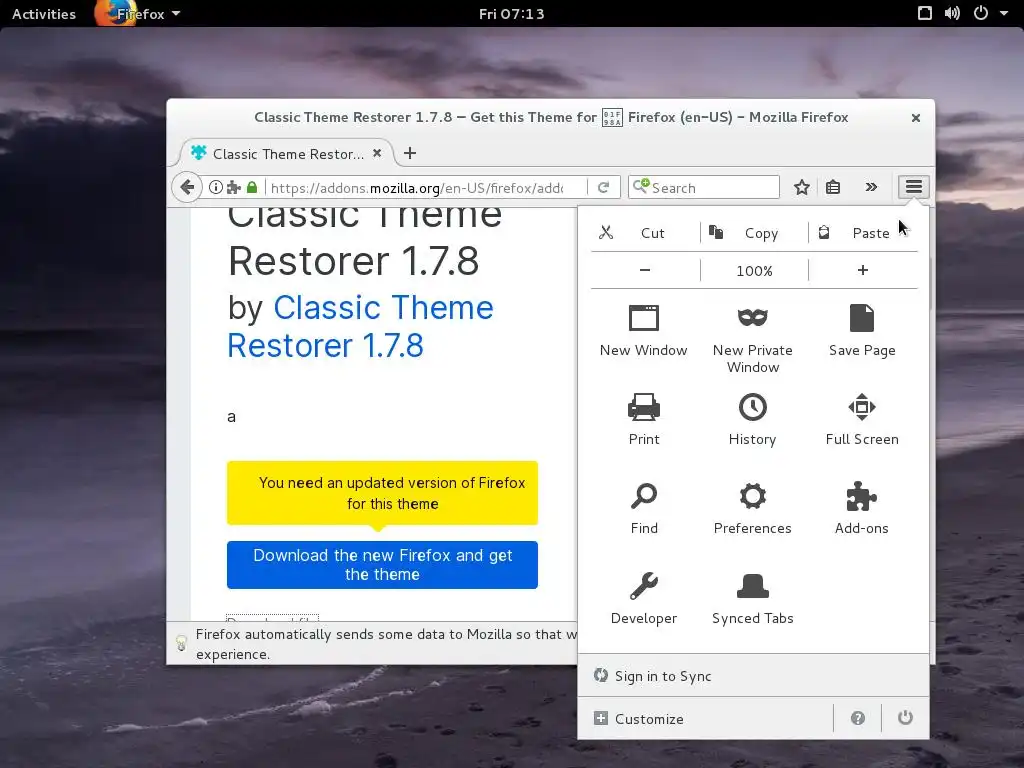Viewport: 1024px width, 768px height.
Task: Open the Find tool
Action: (x=644, y=509)
